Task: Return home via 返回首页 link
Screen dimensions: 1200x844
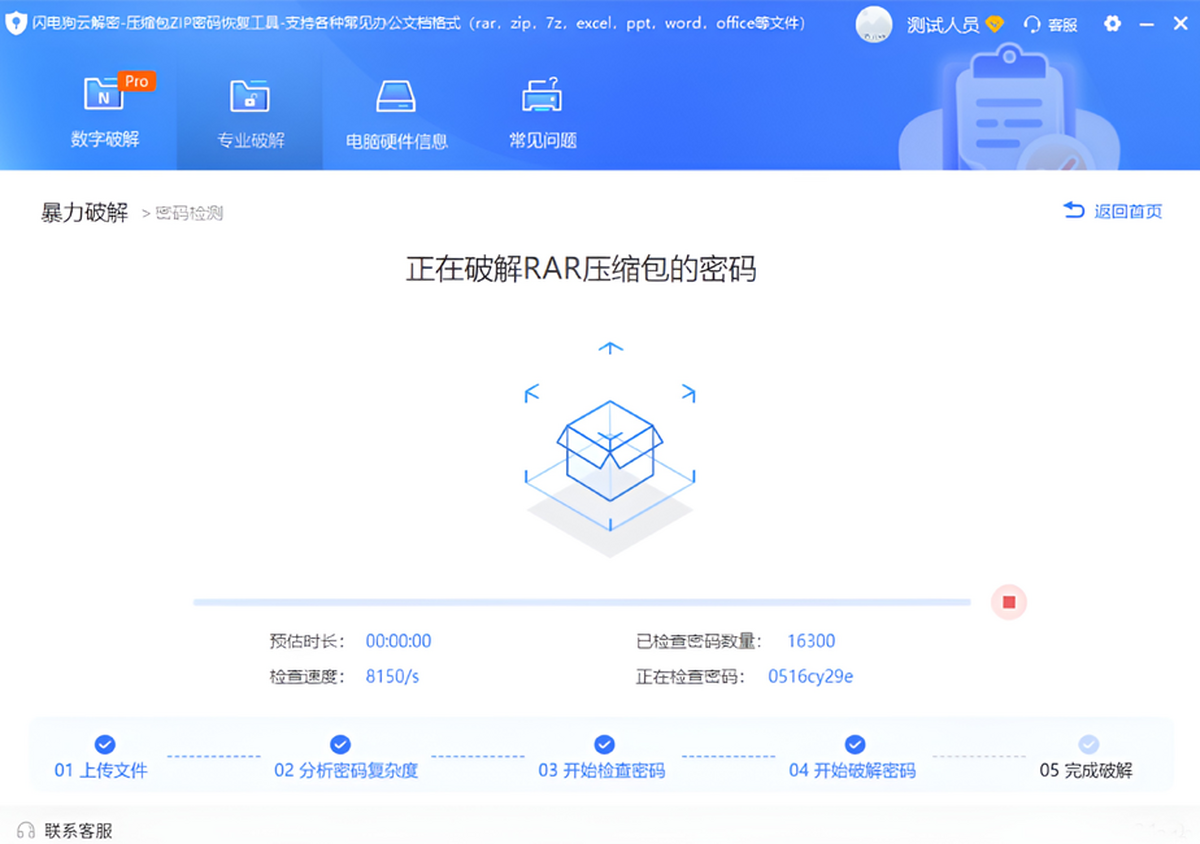Action: [x=1122, y=212]
